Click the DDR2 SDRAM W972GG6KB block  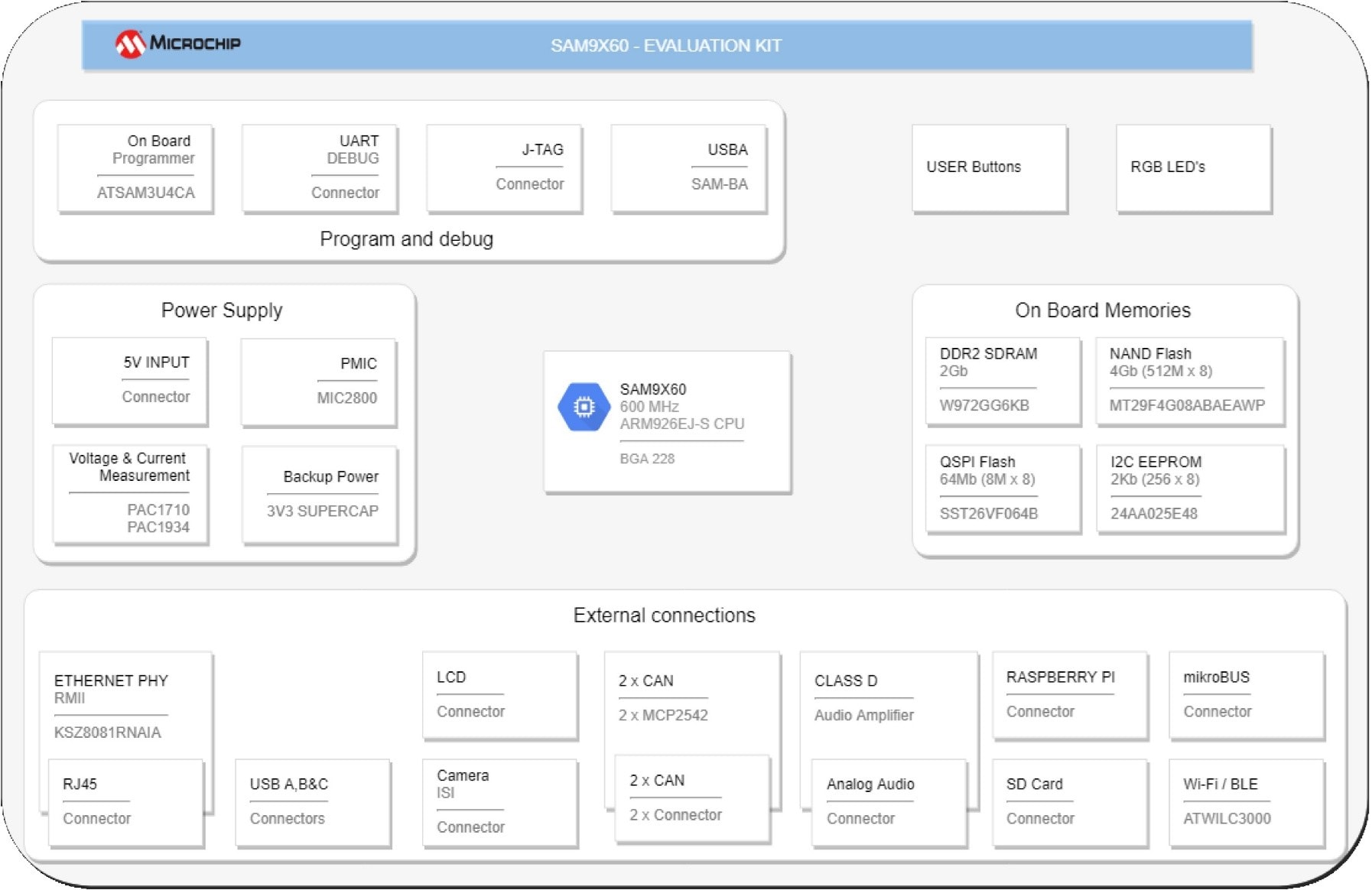point(1002,380)
